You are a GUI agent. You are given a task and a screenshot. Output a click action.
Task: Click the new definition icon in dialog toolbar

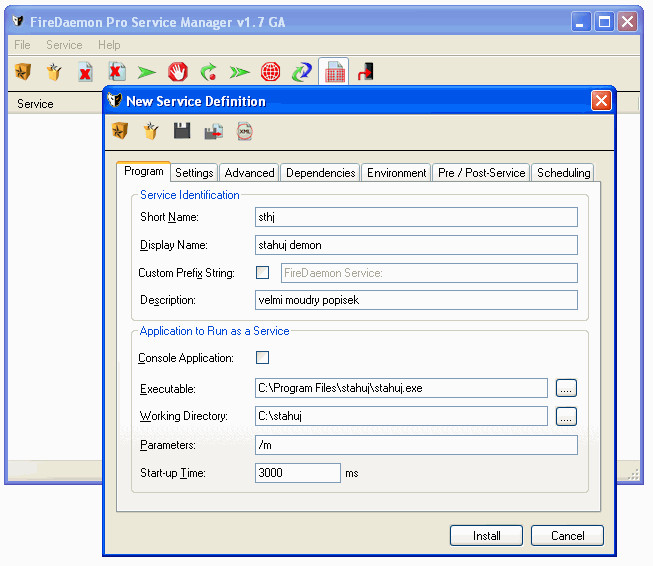[120, 131]
